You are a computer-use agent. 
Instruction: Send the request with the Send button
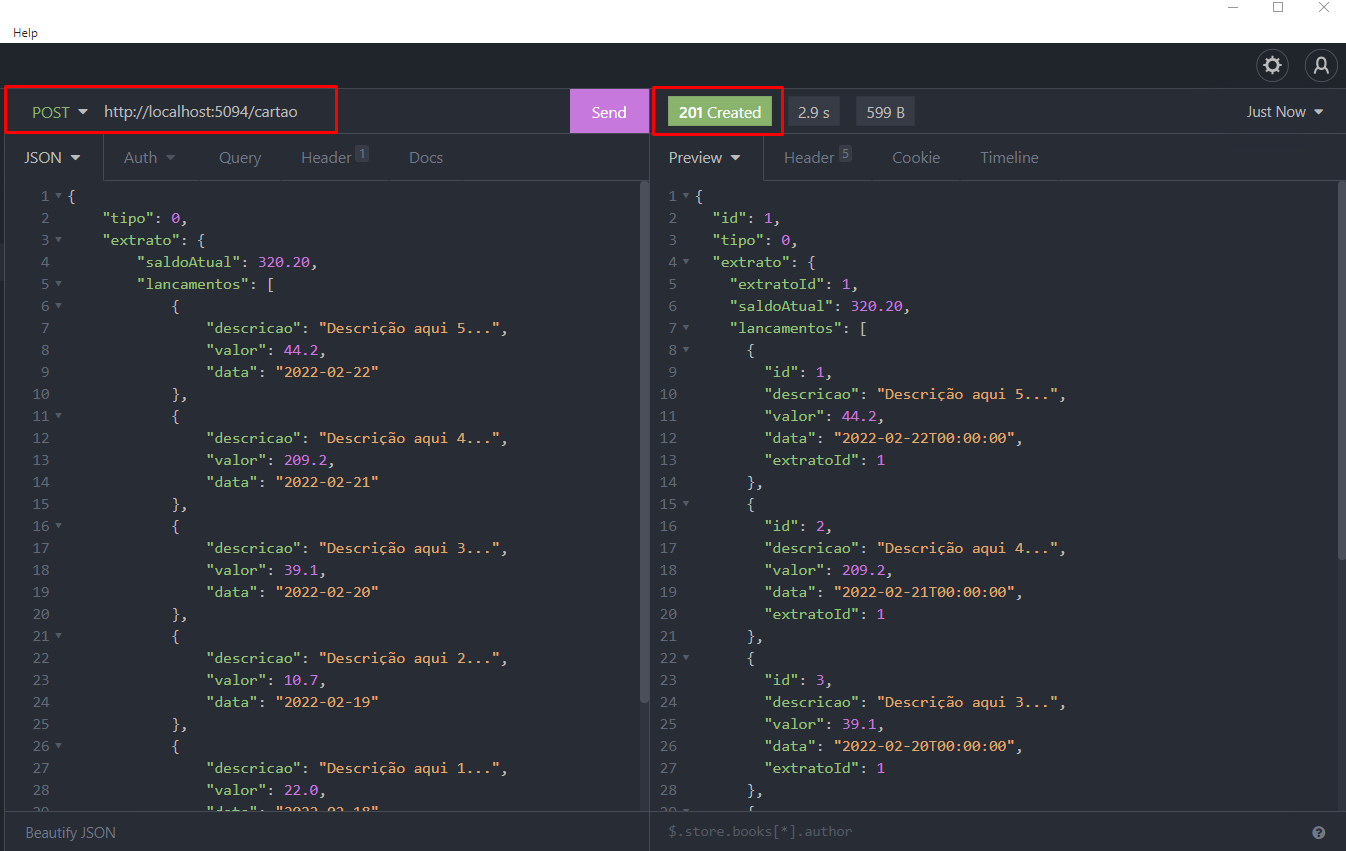[x=609, y=112]
